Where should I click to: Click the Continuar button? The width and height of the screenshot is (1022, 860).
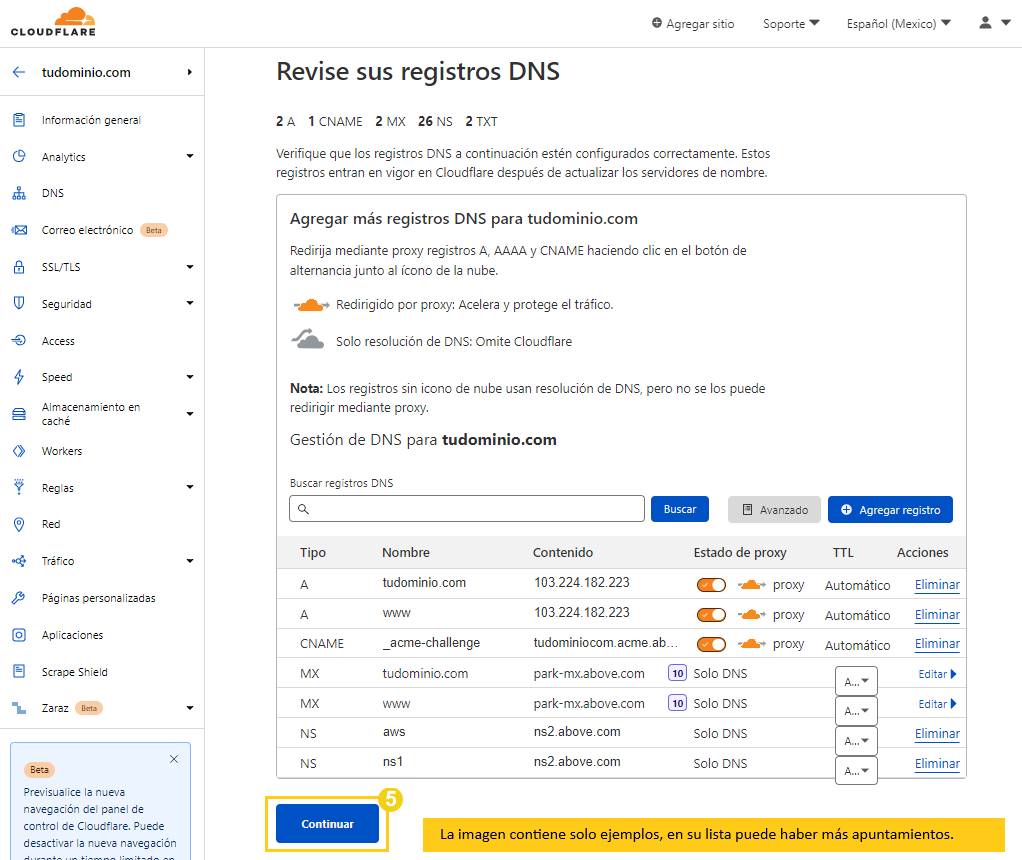327,823
